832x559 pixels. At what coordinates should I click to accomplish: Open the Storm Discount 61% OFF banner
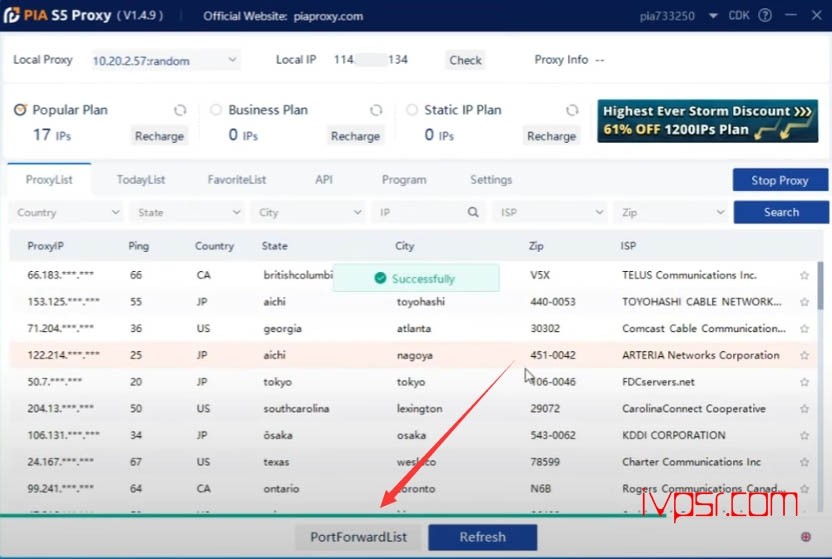707,121
